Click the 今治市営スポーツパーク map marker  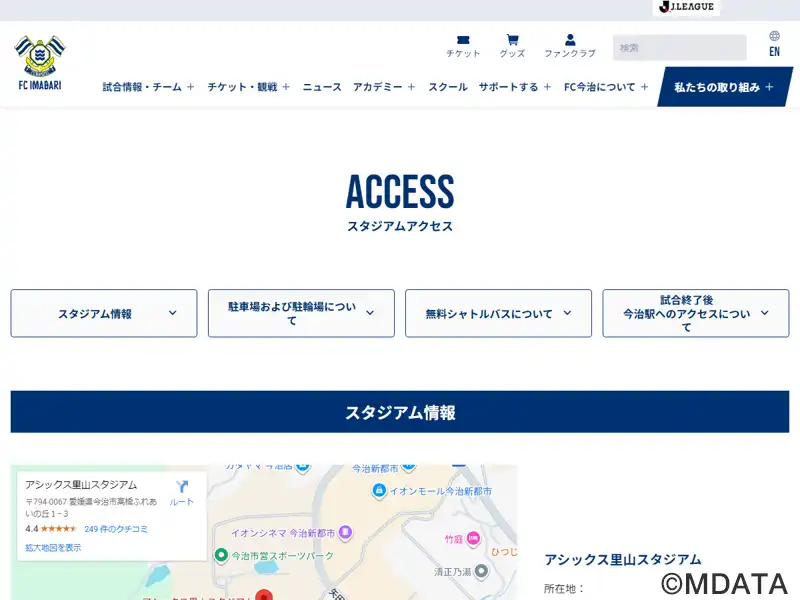tap(221, 555)
